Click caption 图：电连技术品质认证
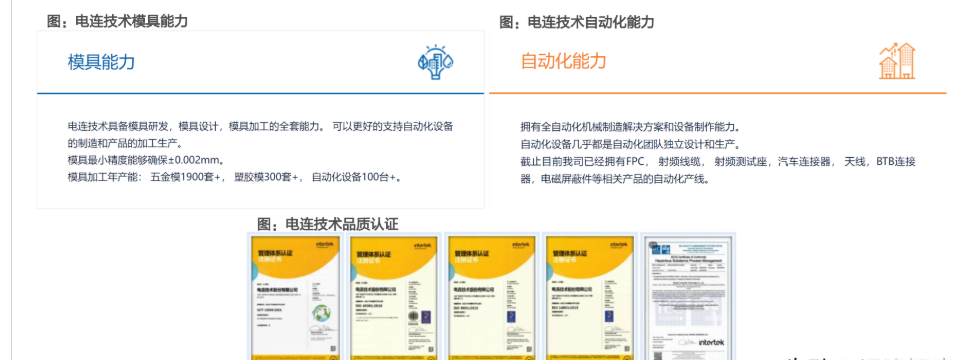The image size is (964, 360). 328,224
